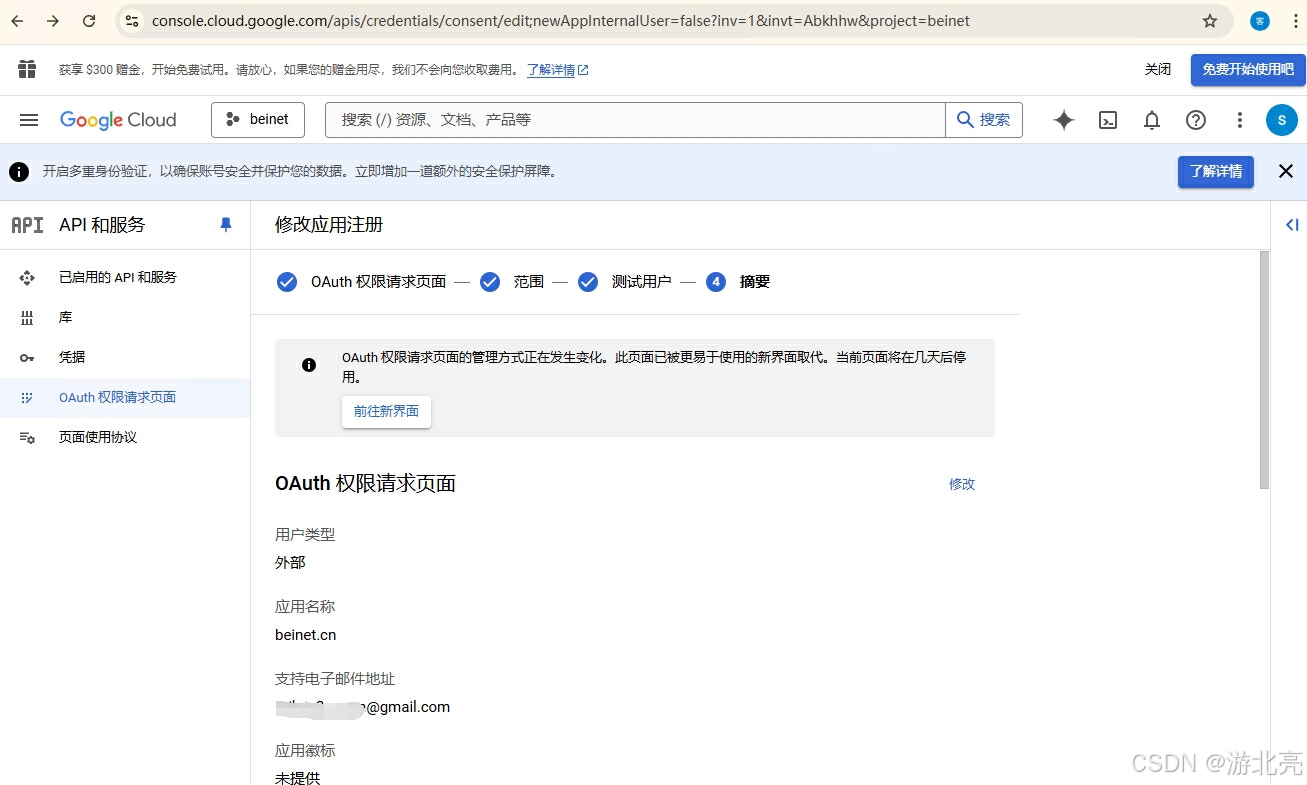The width and height of the screenshot is (1307, 785).
Task: Click the step 4 摘要 circle icon
Action: (x=716, y=282)
